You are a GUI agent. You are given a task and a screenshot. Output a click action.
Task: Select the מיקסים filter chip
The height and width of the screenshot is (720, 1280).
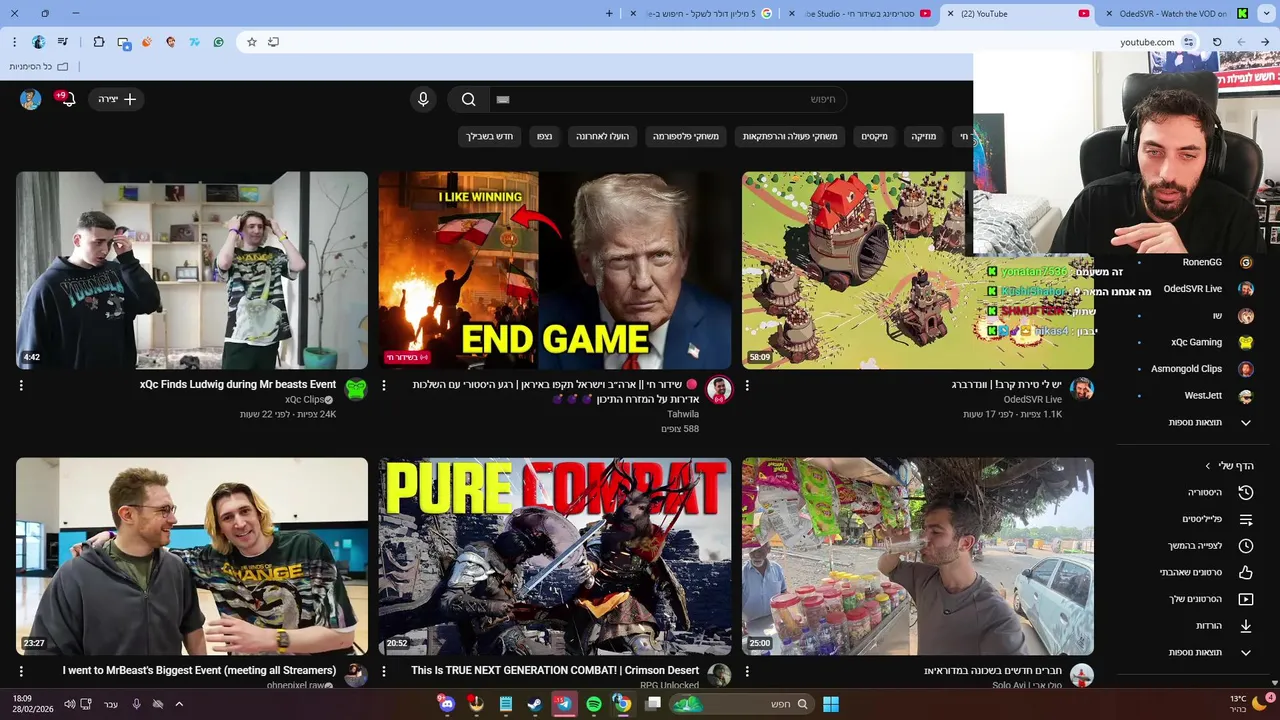point(875,136)
